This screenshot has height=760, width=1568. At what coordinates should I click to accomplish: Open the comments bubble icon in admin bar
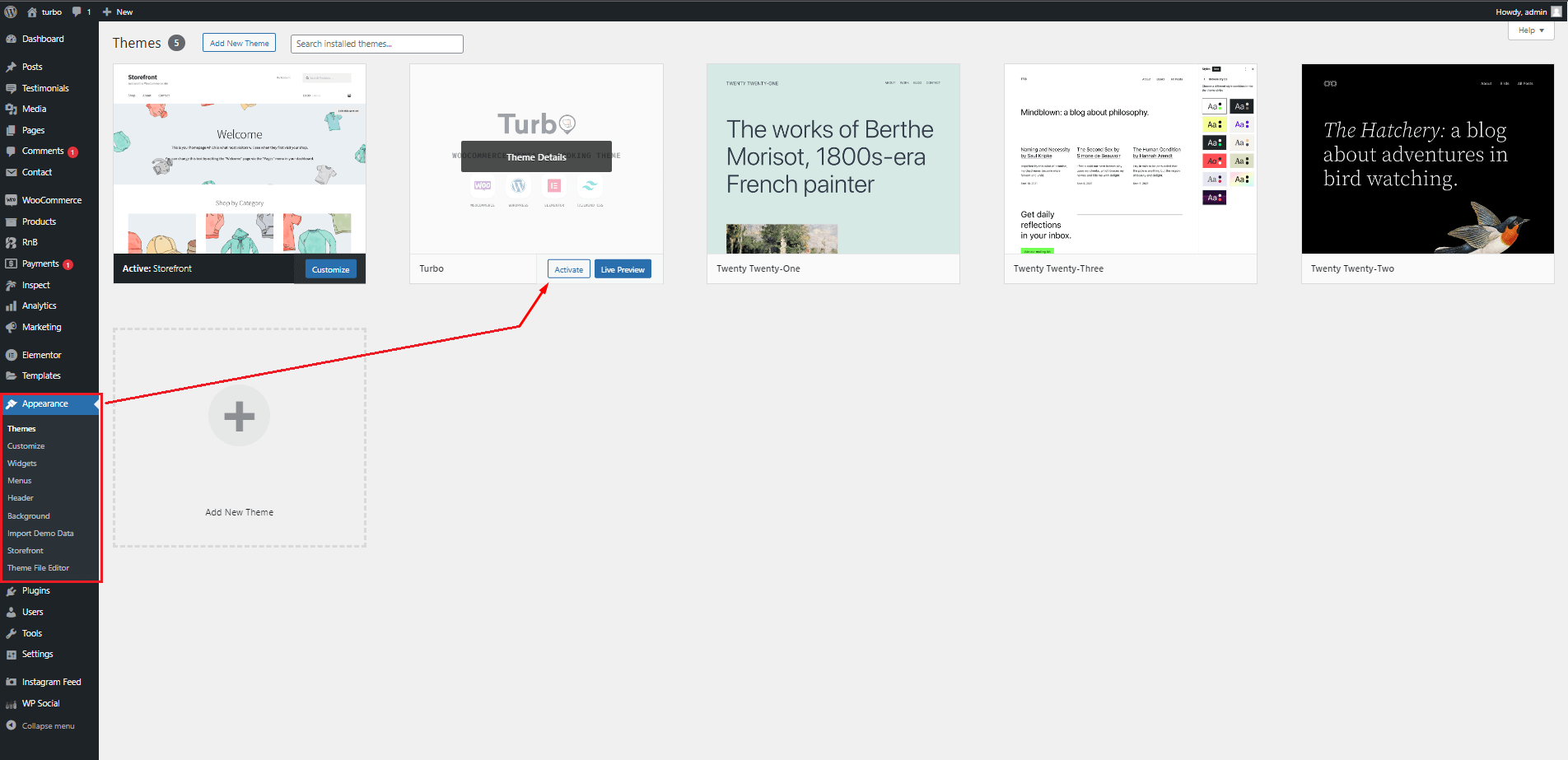[77, 12]
